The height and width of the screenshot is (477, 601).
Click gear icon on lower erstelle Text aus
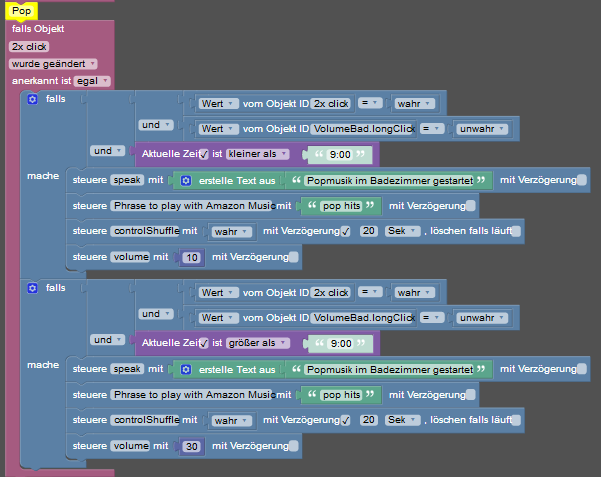pyautogui.click(x=186, y=370)
